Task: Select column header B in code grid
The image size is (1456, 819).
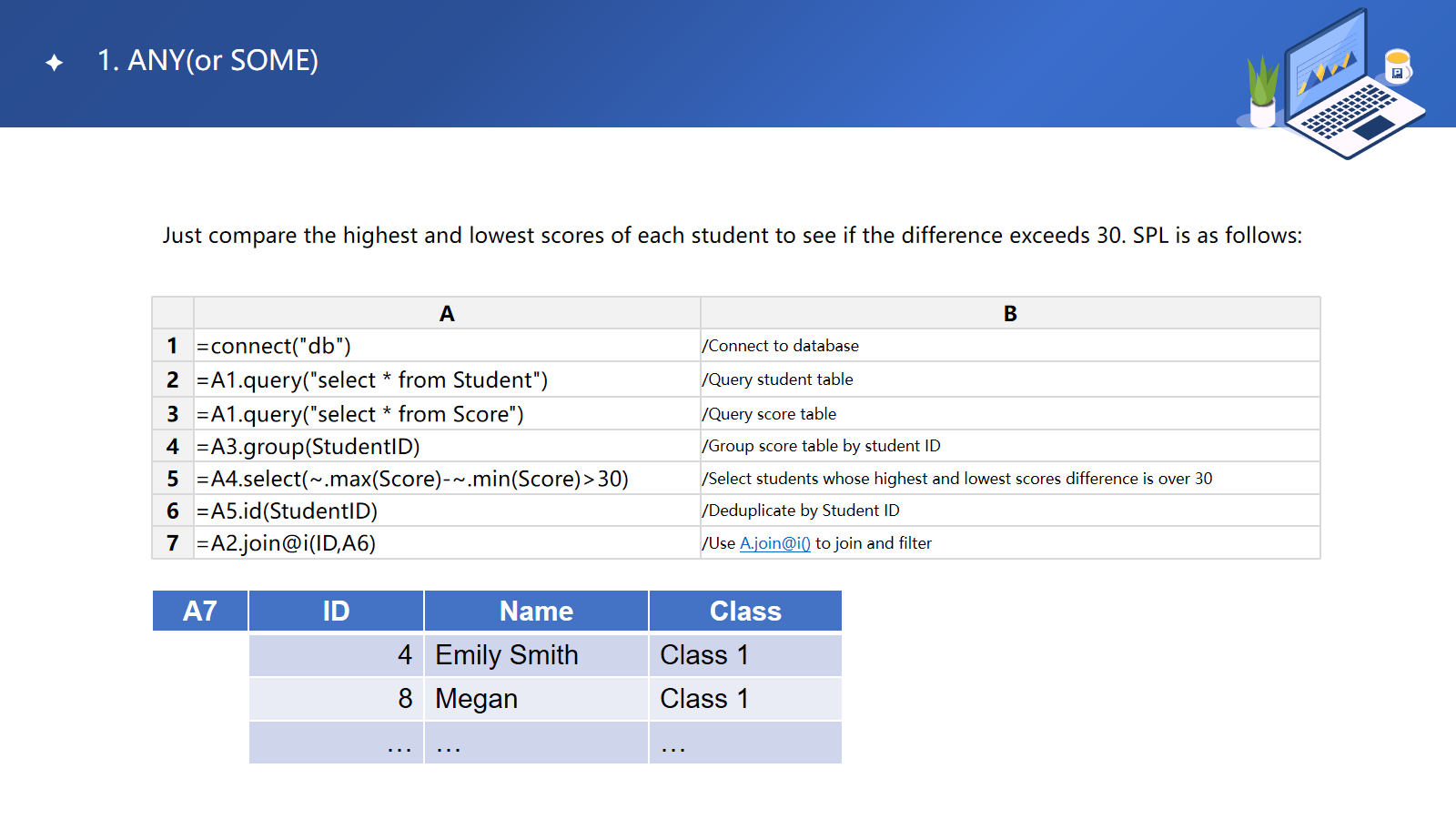Action: tap(1010, 313)
